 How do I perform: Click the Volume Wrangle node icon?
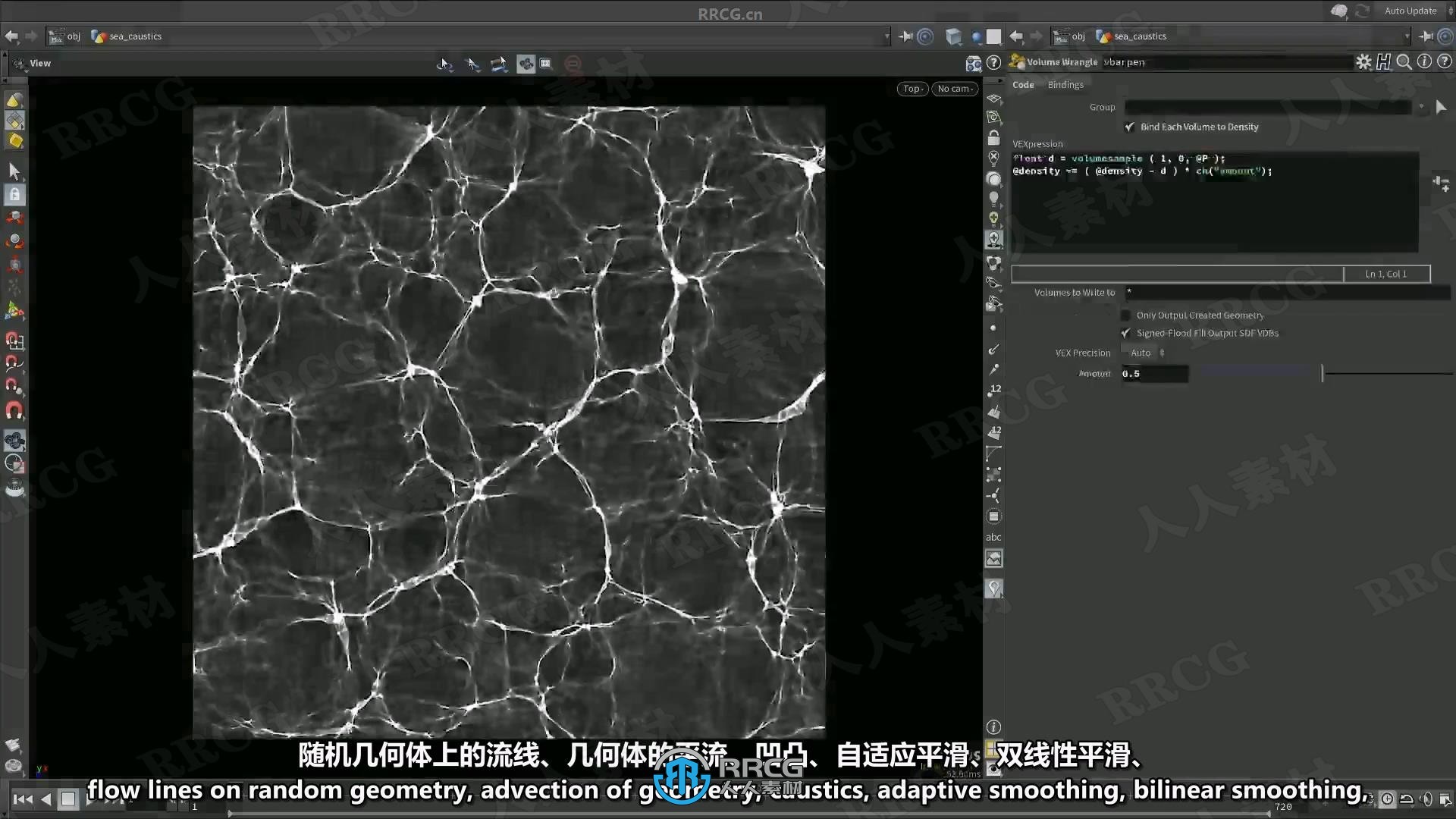pyautogui.click(x=1016, y=62)
